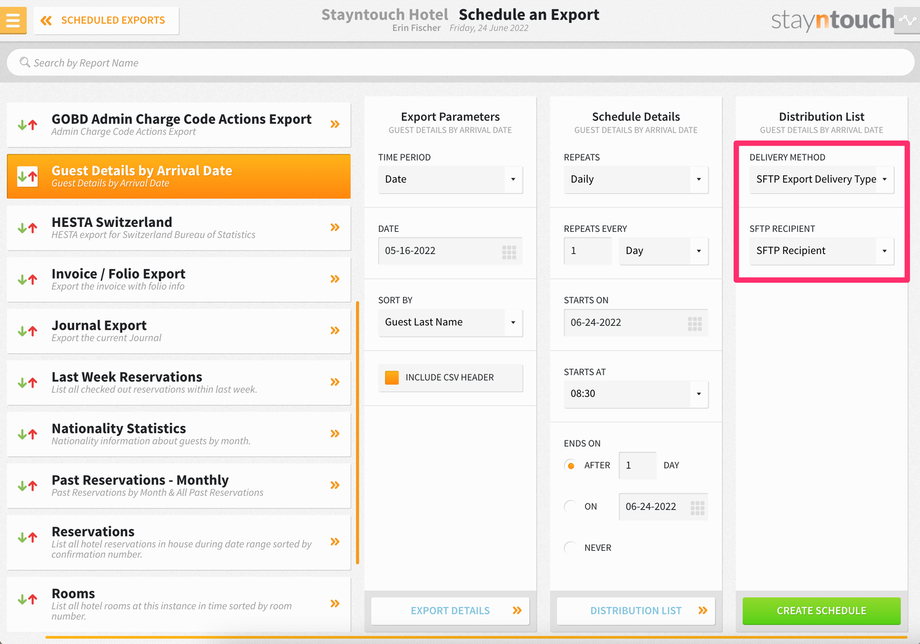Click export arrows icon for Journal Export
Screen dimensions: 920x644
click(x=27, y=331)
